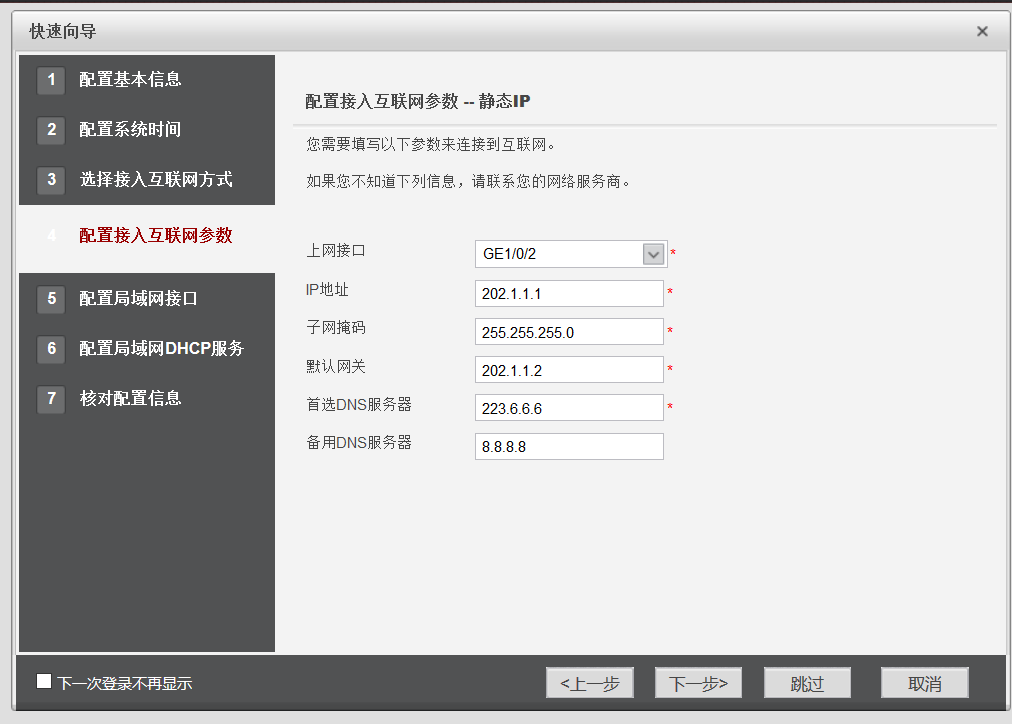
Task: Go to step 6 配置局域网DHCP服务
Action: tap(161, 348)
